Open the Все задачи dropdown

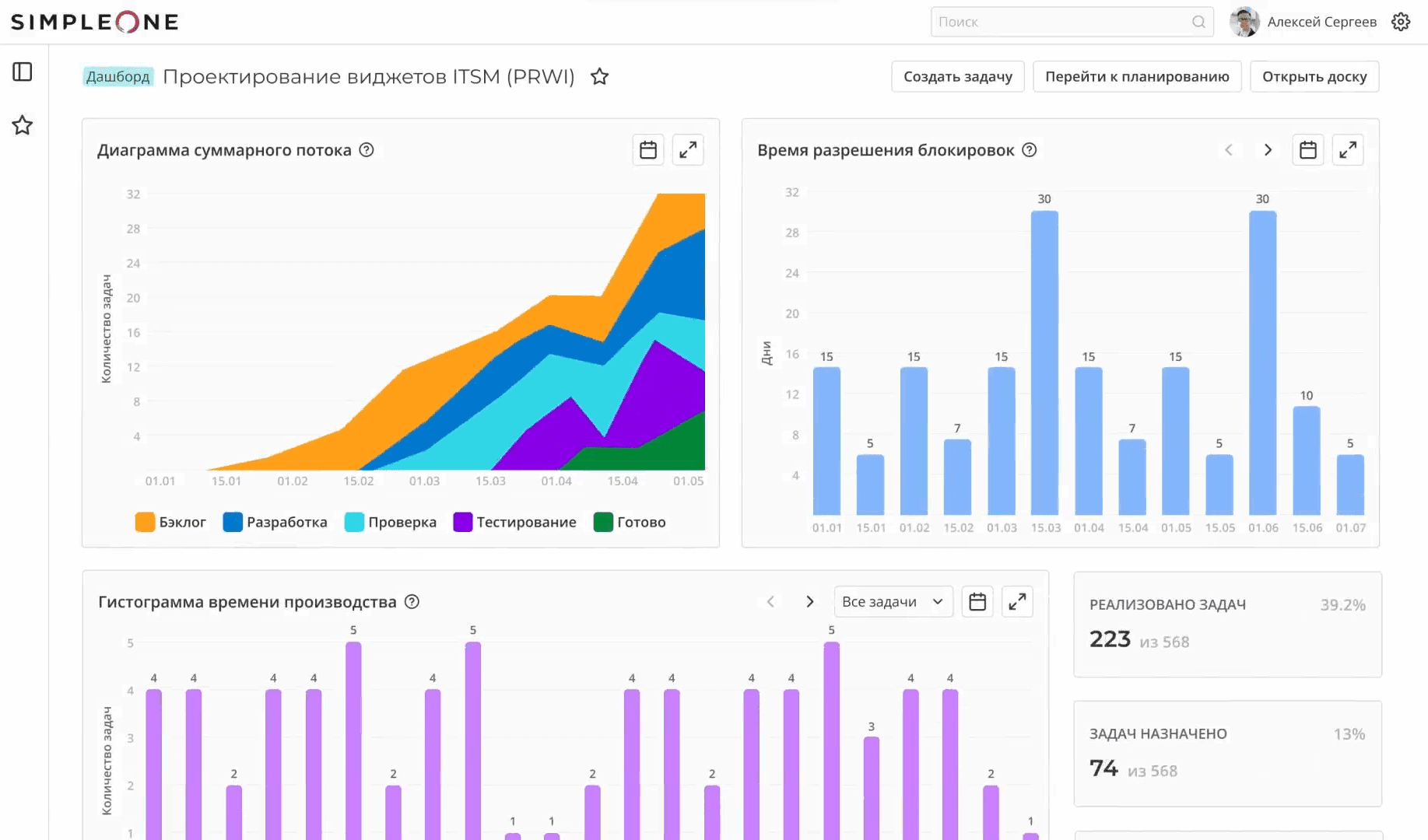click(893, 602)
